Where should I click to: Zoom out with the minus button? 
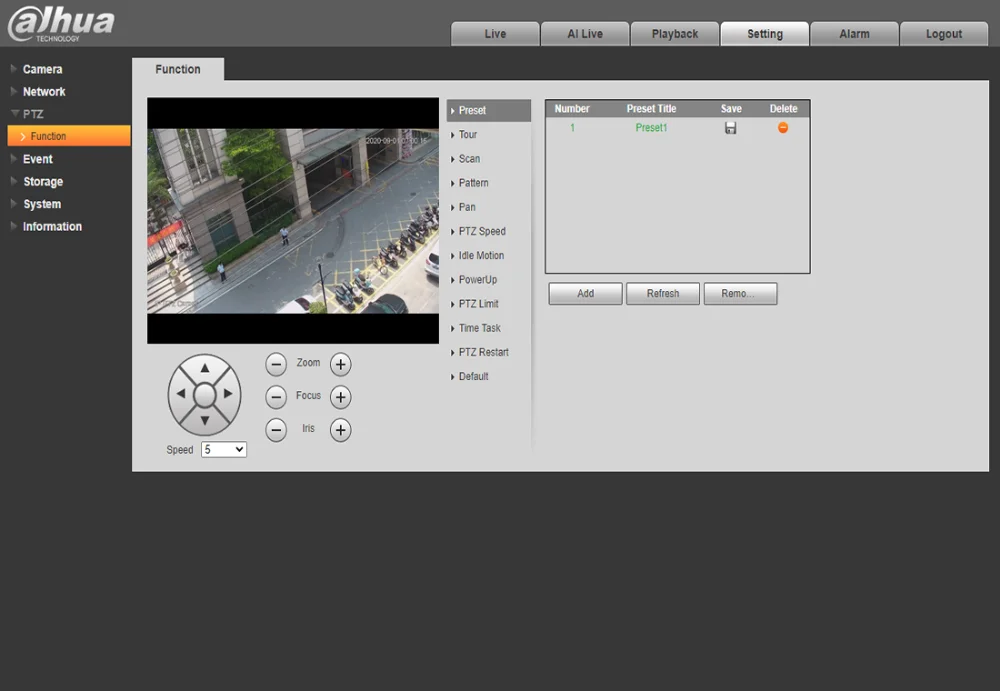pos(276,364)
